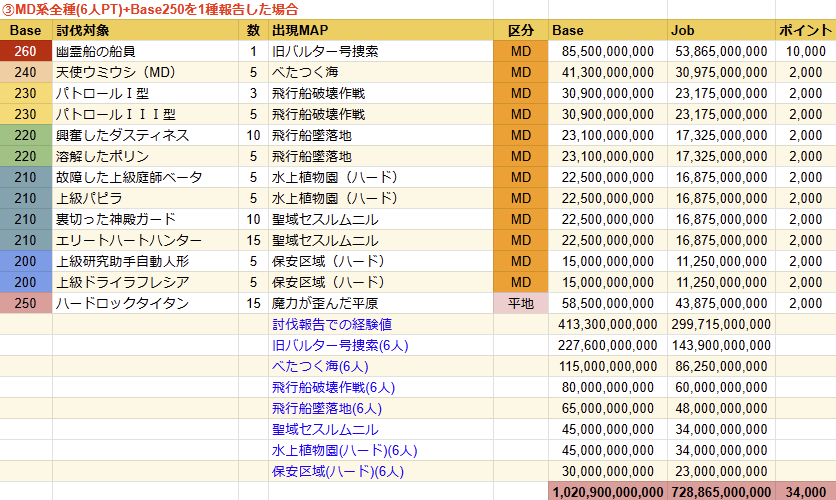The width and height of the screenshot is (836, 500).
Task: Click the 85,500,000,000 Base value
Action: [608, 51]
